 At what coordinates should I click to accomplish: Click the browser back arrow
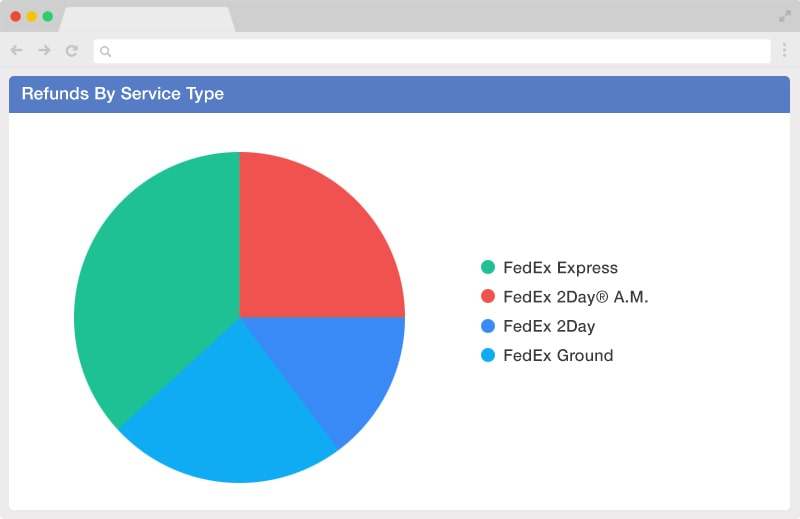16,50
